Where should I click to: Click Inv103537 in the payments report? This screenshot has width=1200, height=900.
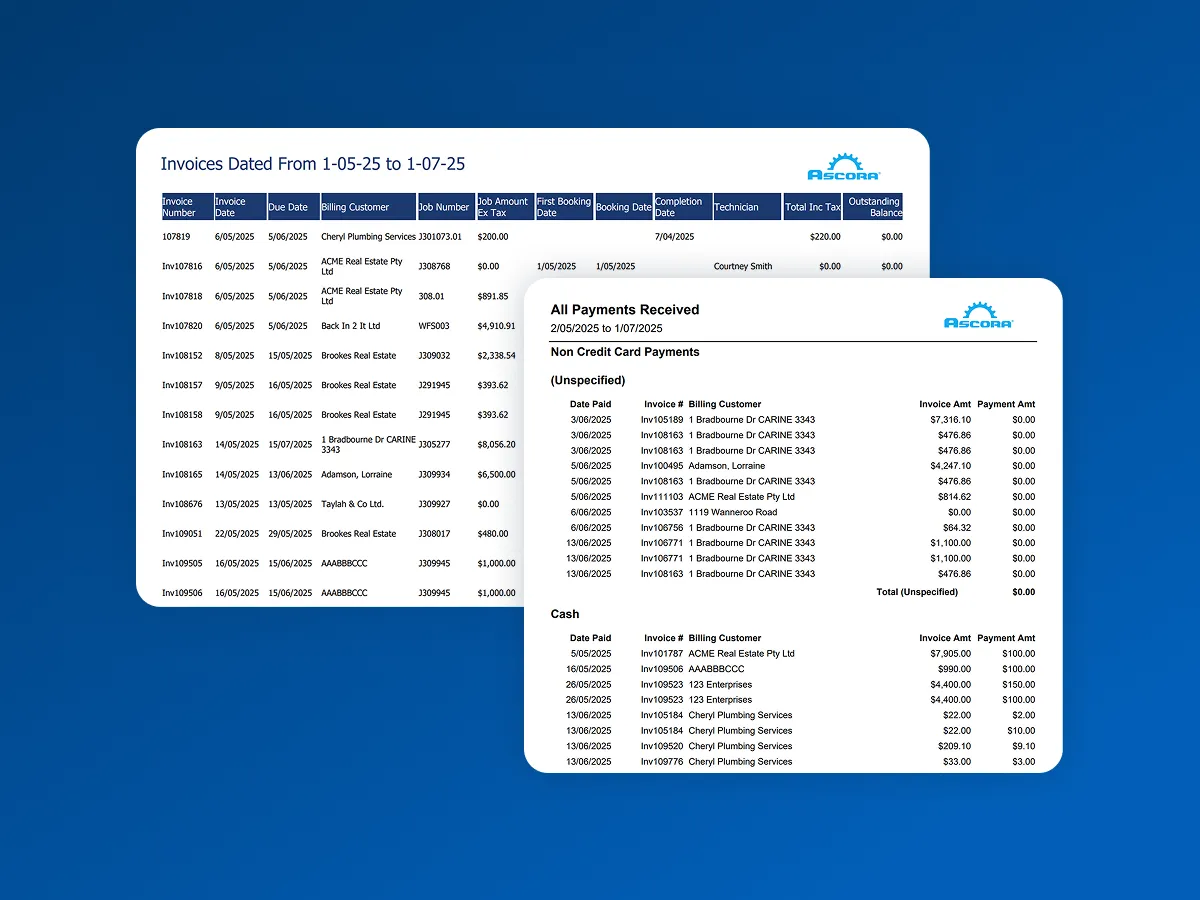662,512
